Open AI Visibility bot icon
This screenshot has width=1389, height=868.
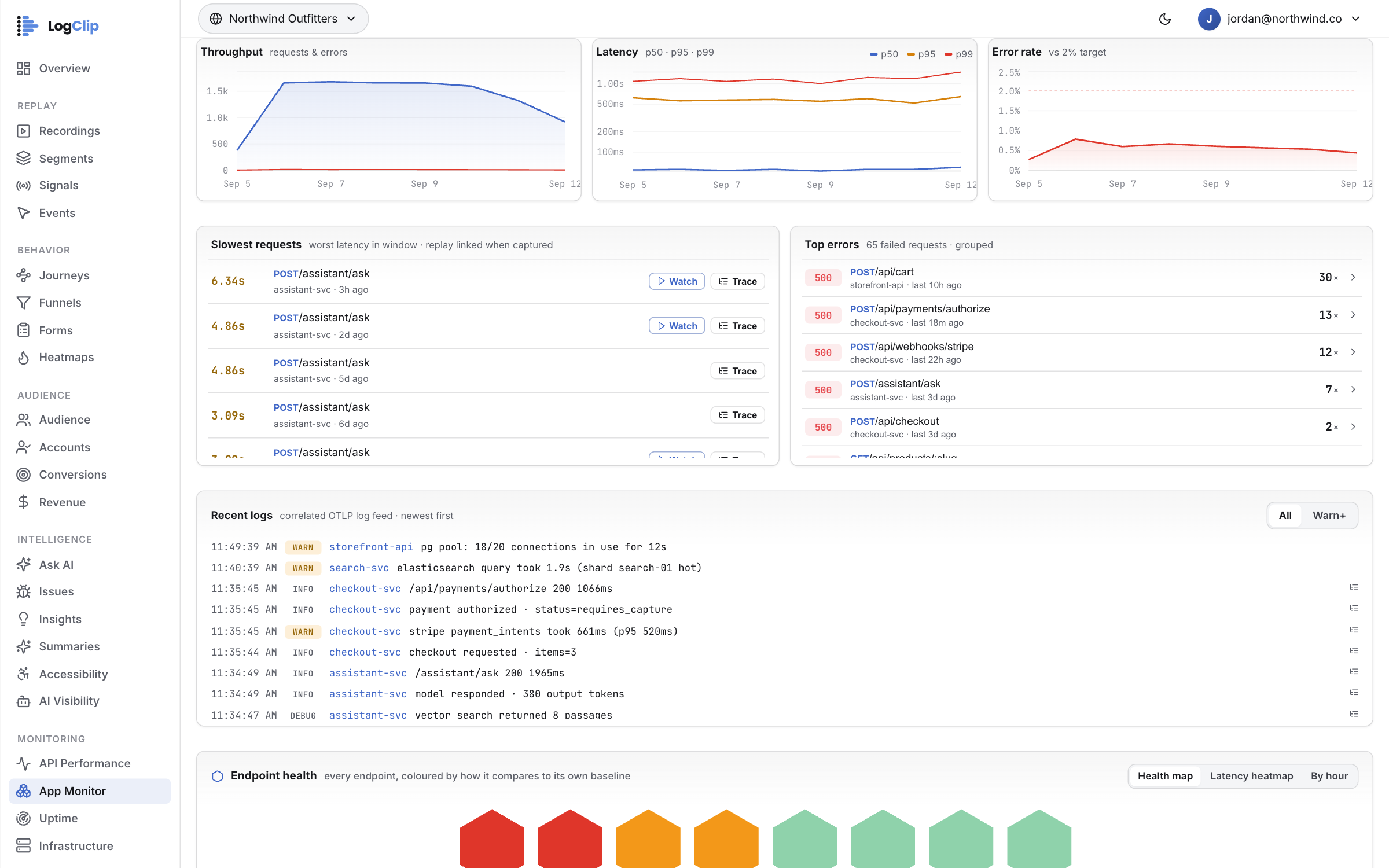[x=23, y=701]
